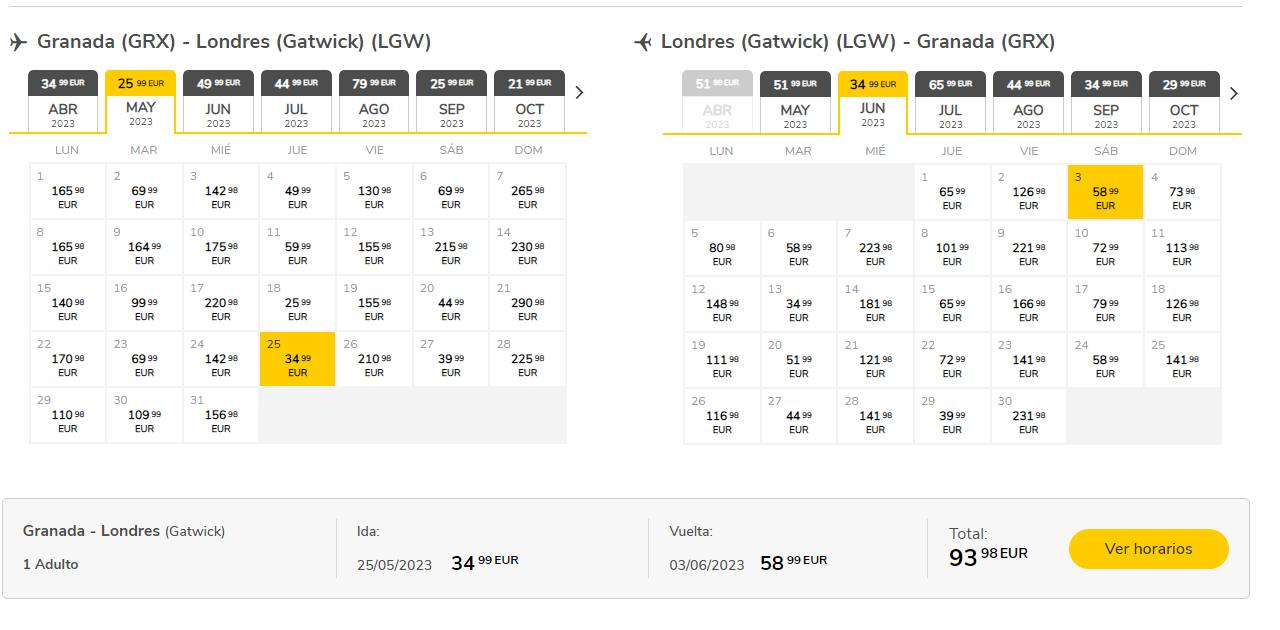The width and height of the screenshot is (1280, 630).
Task: Choose May 4 outbound fare 49.99 EUR
Action: tap(297, 191)
